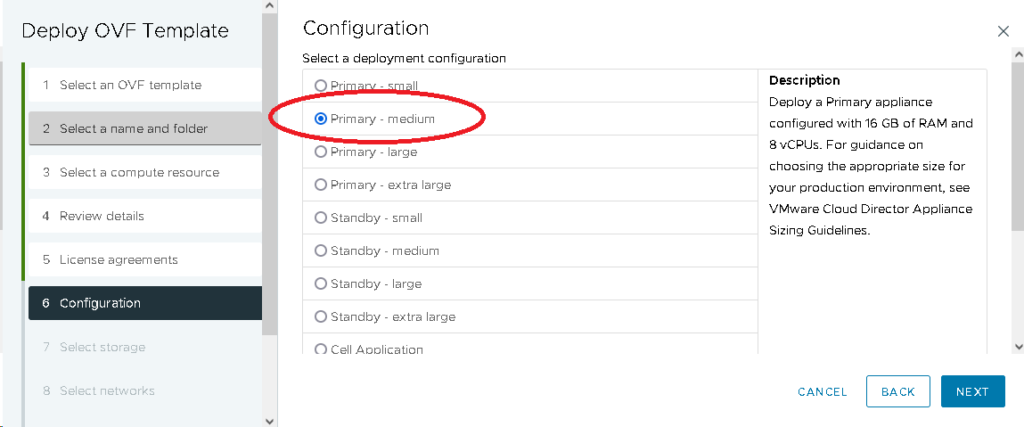
Task: Click the Cancel button
Action: pyautogui.click(x=822, y=392)
